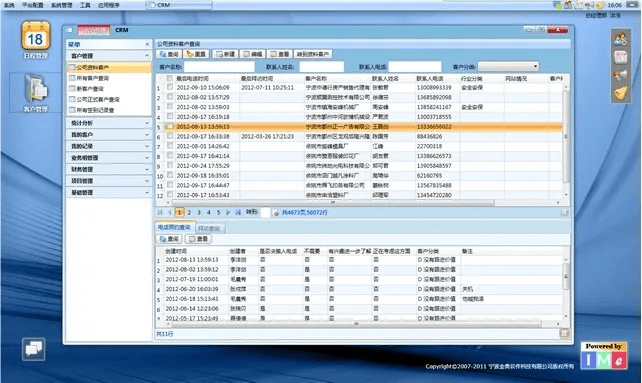Open the chat bubbles icon on desktop
Viewport: 642px width, 383px height.
pyautogui.click(x=34, y=349)
